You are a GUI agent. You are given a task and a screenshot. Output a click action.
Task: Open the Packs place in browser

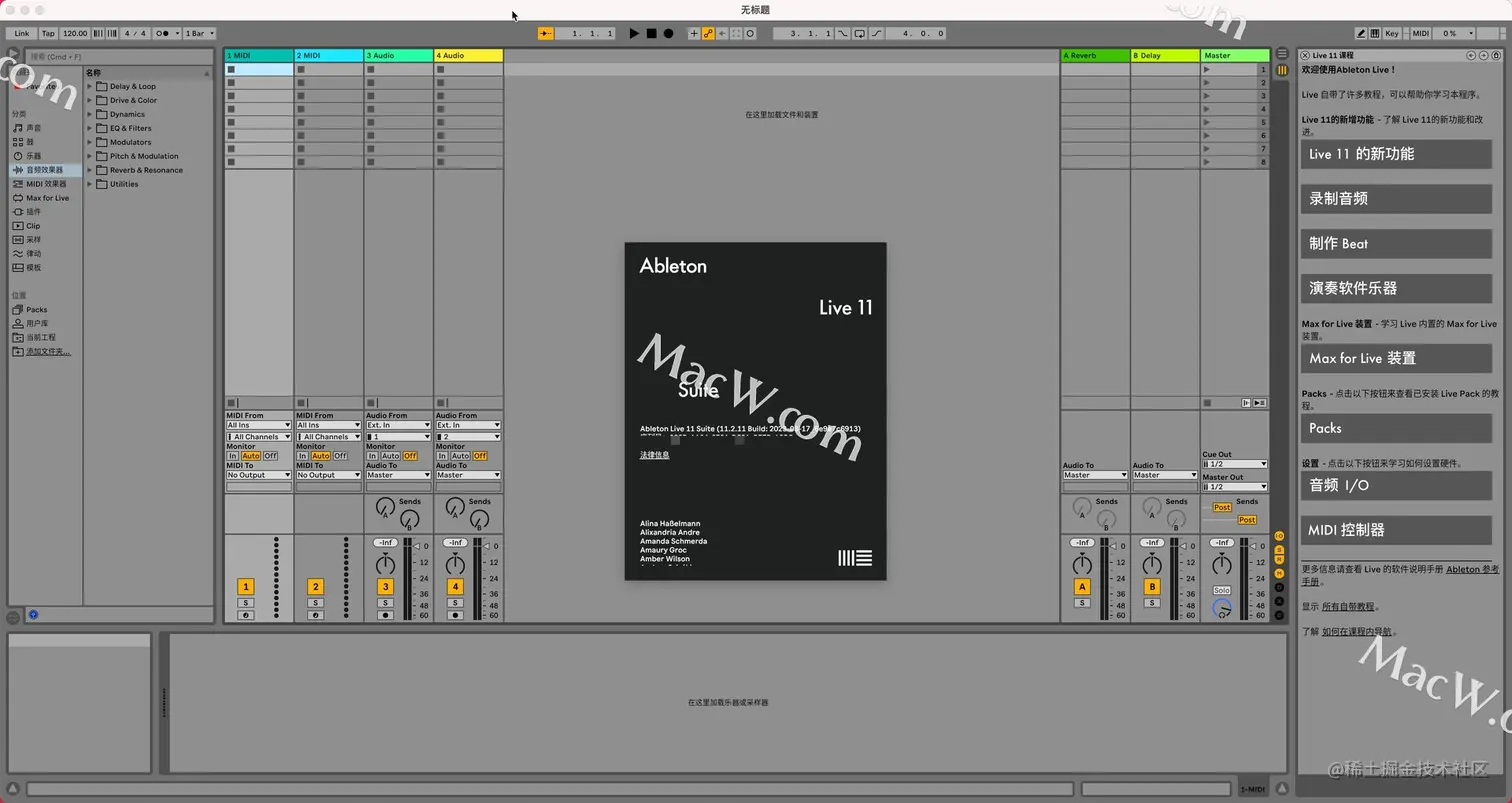(x=36, y=310)
